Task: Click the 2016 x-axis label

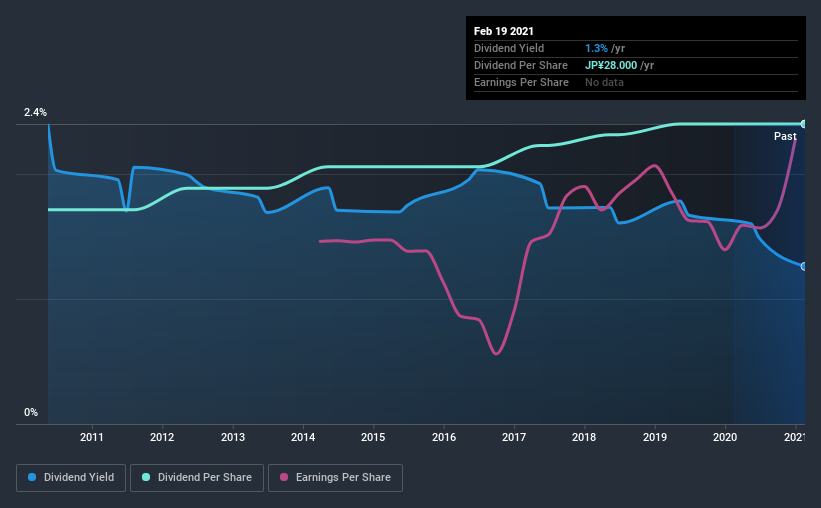Action: [443, 437]
